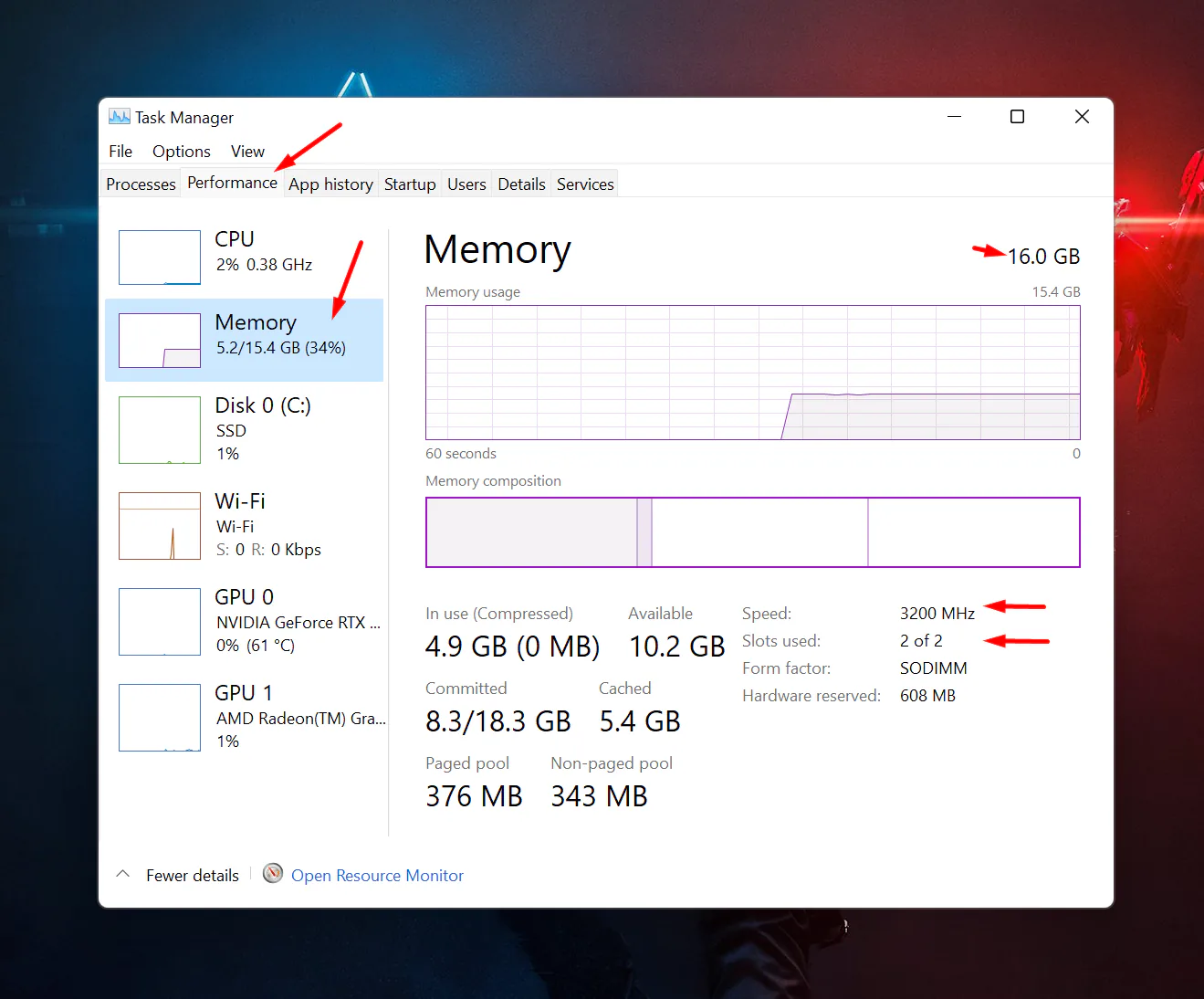Click the 8.3/18.3 GB committed value
This screenshot has height=999, width=1204.
[x=498, y=721]
